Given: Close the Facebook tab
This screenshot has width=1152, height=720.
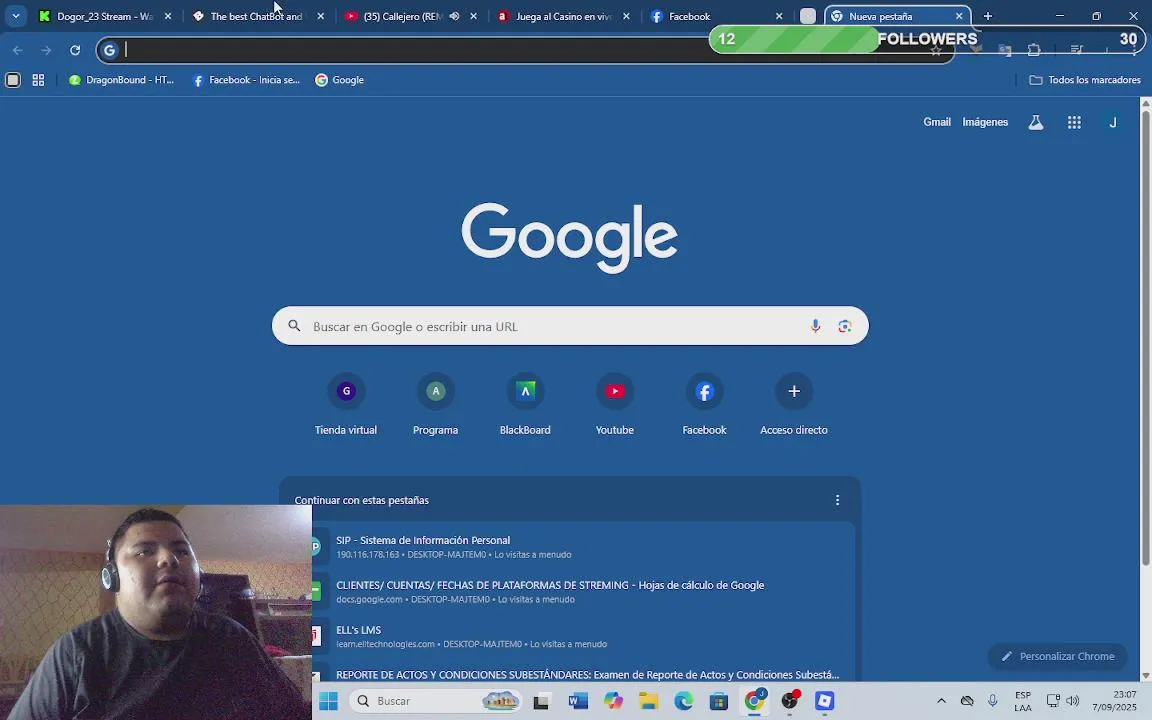Looking at the screenshot, I should click(x=779, y=16).
